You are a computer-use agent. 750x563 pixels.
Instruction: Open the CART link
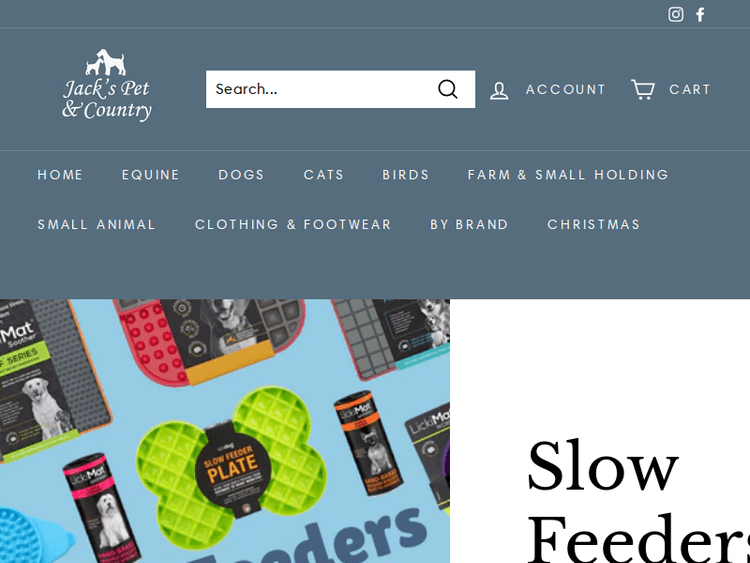(690, 89)
